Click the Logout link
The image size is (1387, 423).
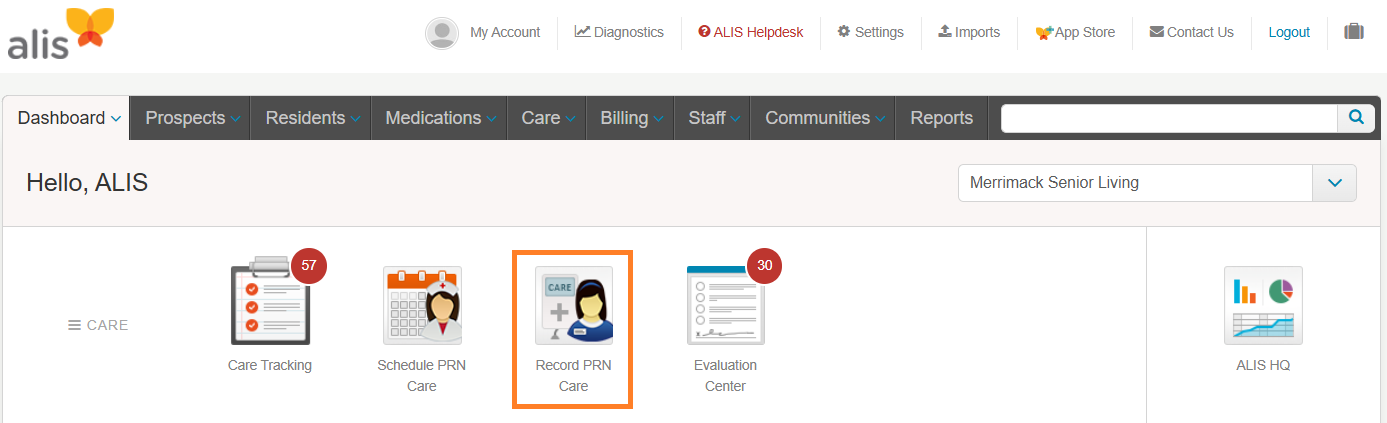click(x=1289, y=32)
